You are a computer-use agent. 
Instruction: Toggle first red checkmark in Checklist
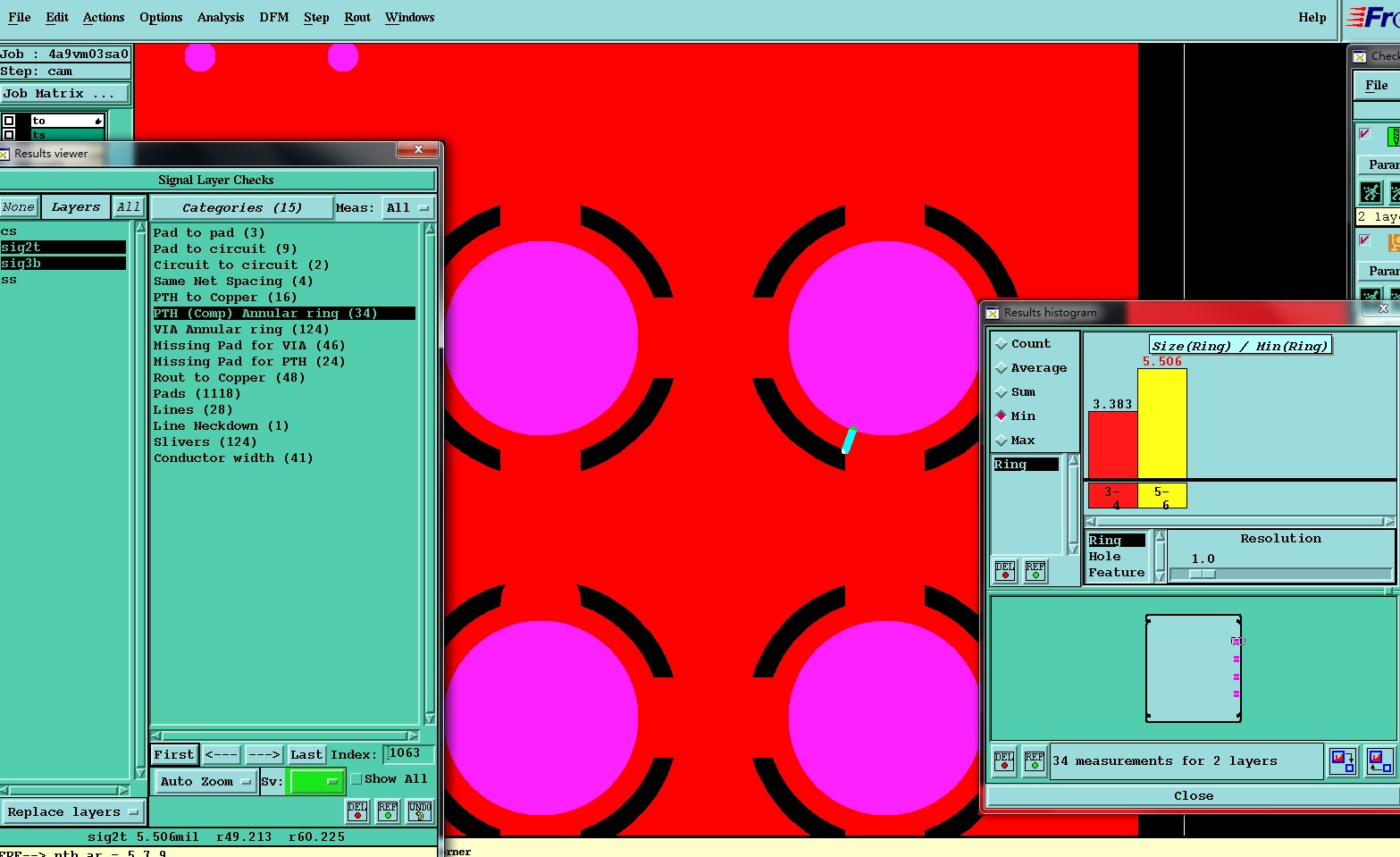click(x=1364, y=134)
